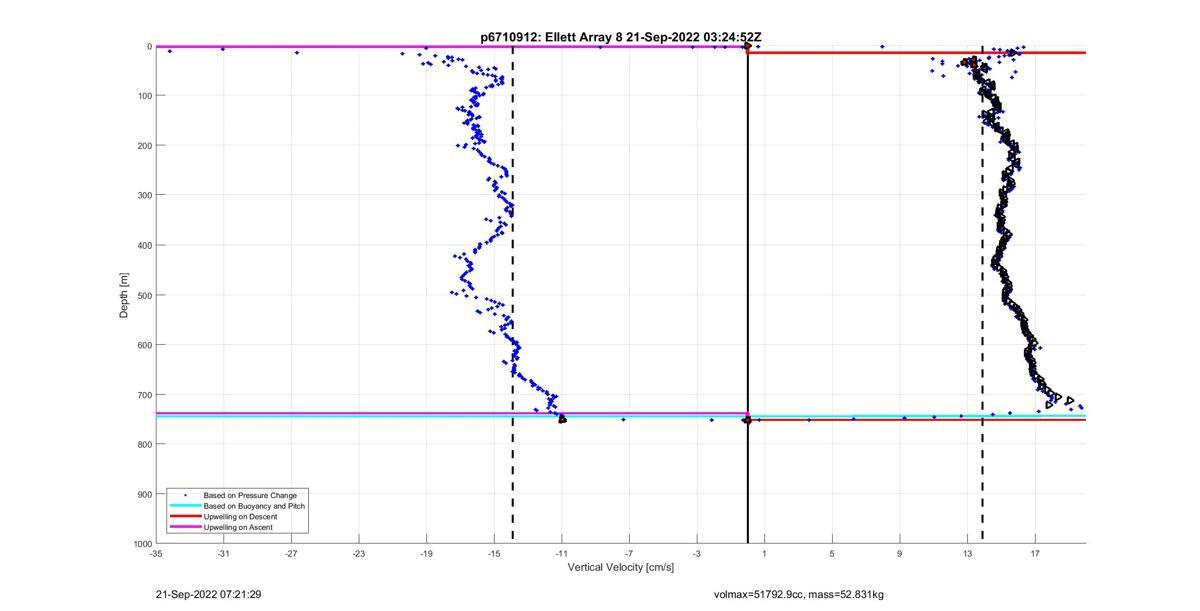Click the x-axis tick label -3
This screenshot has height=611, width=1200.
coord(697,553)
